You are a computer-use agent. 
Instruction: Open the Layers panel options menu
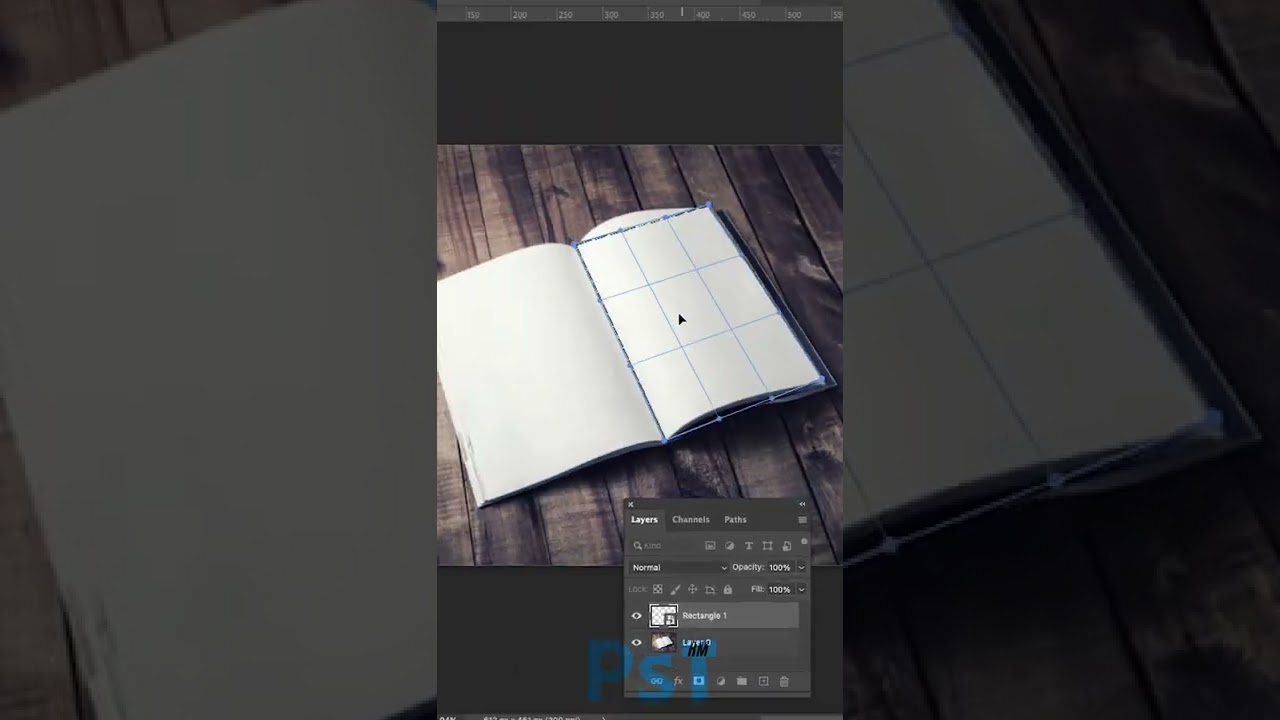[x=802, y=520]
